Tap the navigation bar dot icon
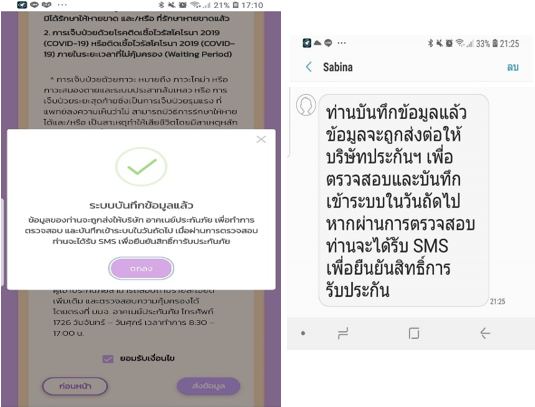 tap(303, 333)
